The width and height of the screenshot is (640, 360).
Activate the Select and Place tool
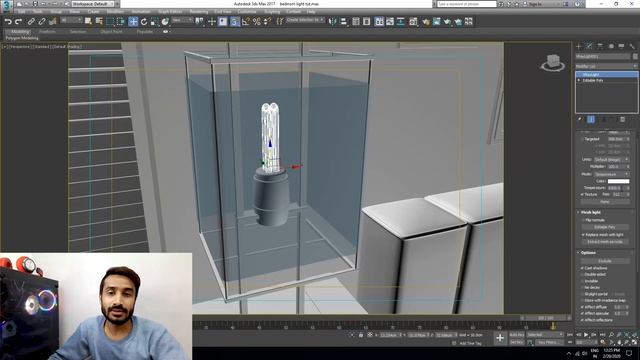[165, 22]
